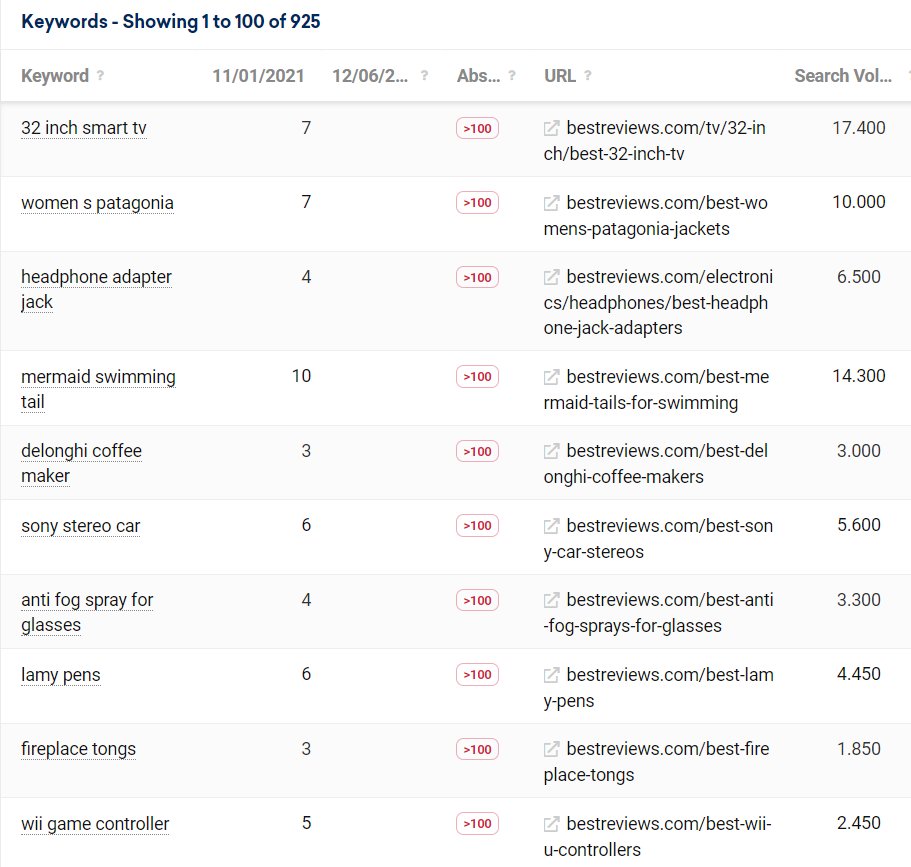Open keyword 'fireplace tongs'
Image resolution: width=911 pixels, height=867 pixels.
click(78, 749)
